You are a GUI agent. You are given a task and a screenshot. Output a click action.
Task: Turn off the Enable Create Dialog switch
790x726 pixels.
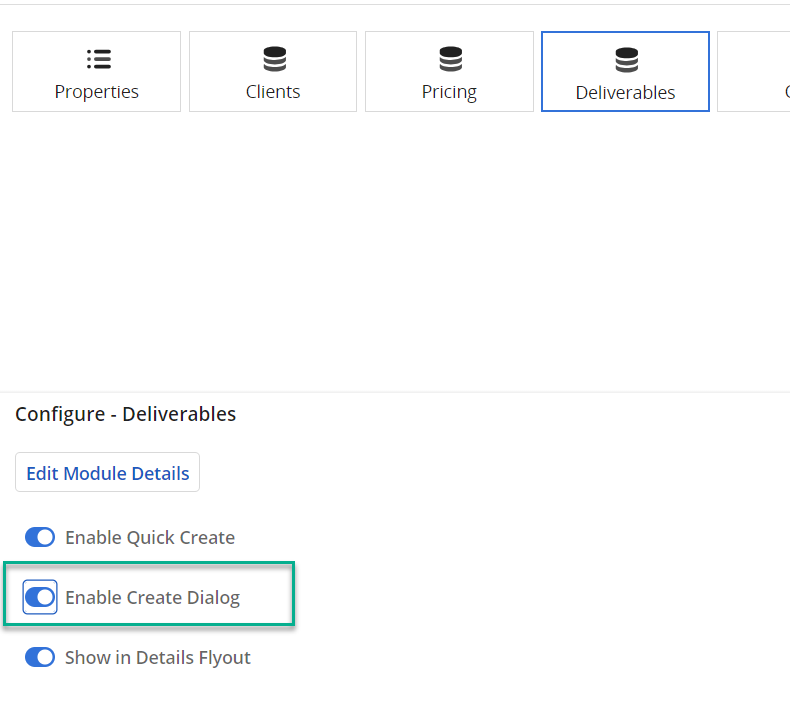(x=40, y=597)
